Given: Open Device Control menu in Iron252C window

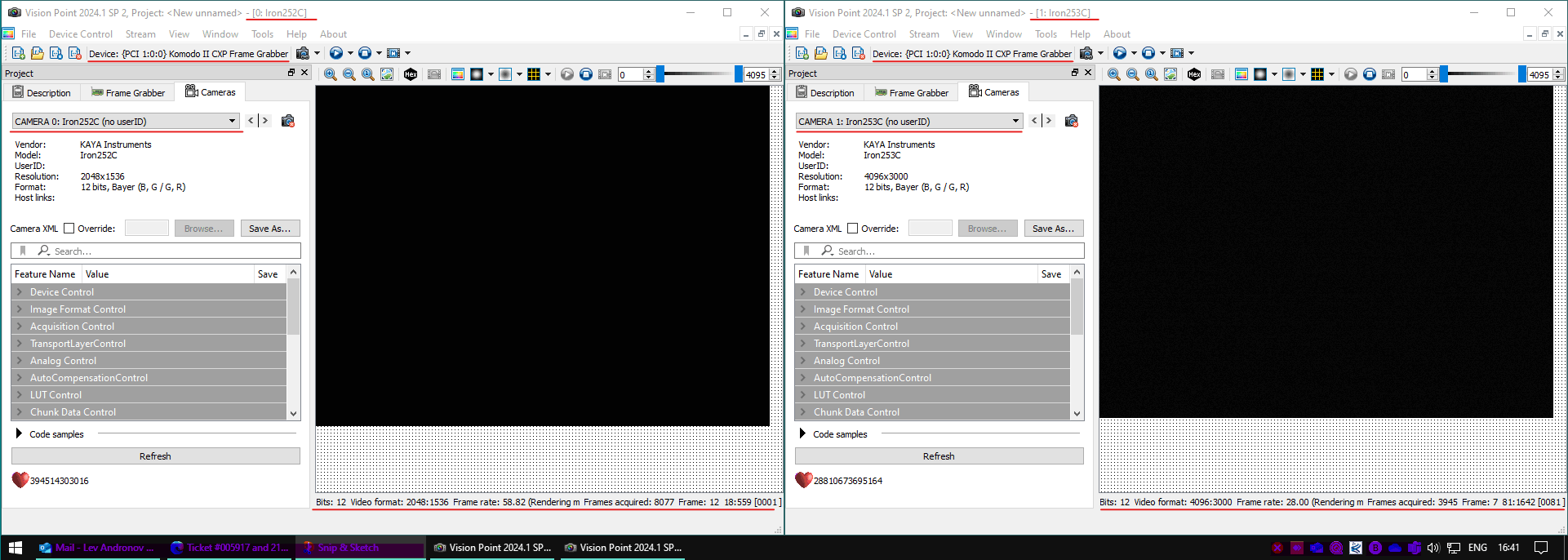Looking at the screenshot, I should (x=81, y=33).
